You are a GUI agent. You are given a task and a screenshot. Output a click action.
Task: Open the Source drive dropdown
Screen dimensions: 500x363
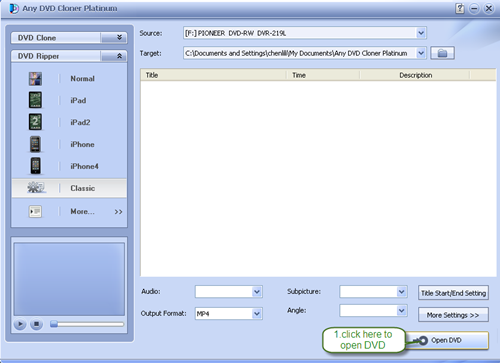421,33
